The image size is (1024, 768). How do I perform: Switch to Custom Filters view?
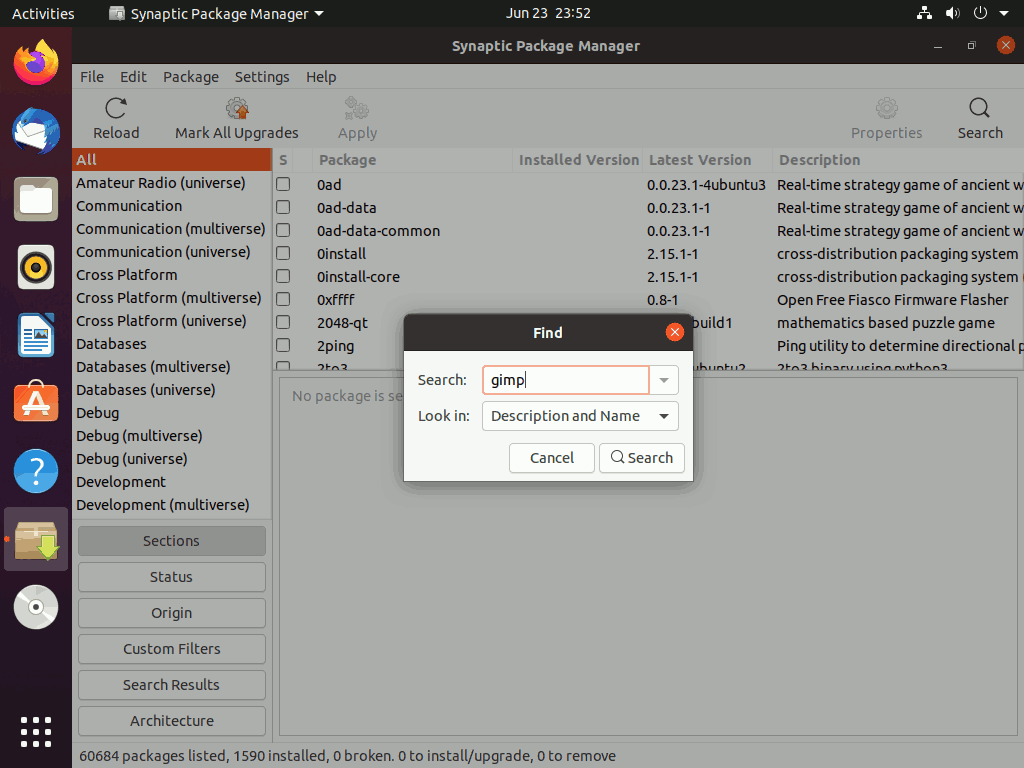(172, 648)
